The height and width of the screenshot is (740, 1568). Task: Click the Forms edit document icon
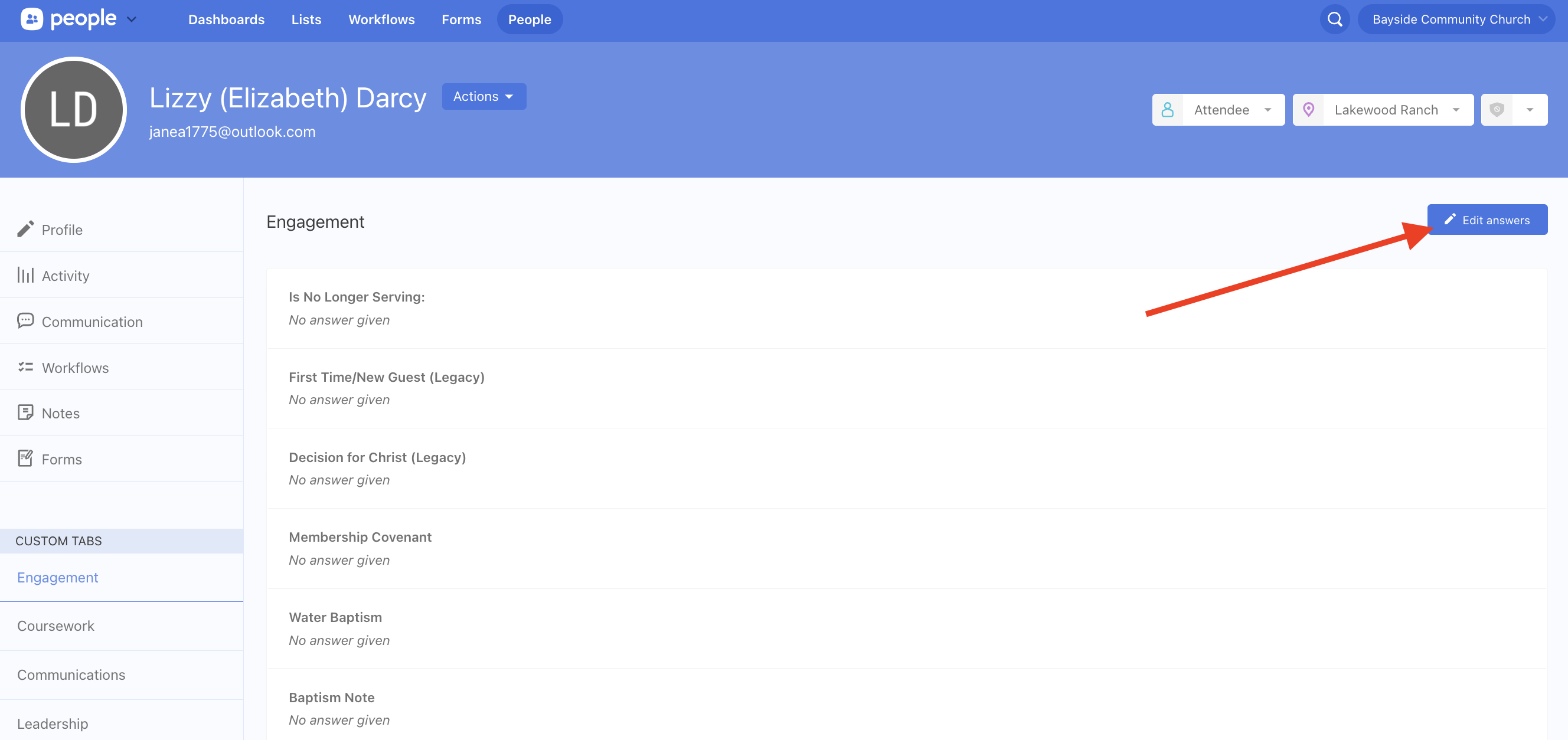pos(25,459)
